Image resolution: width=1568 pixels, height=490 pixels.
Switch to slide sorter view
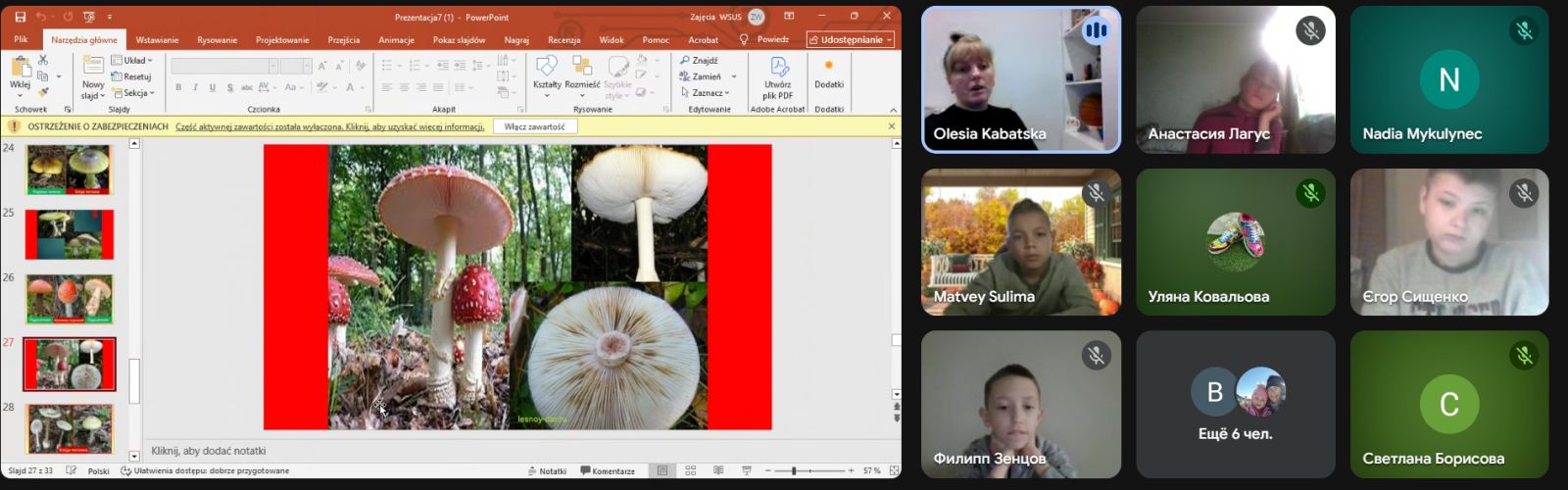click(691, 471)
